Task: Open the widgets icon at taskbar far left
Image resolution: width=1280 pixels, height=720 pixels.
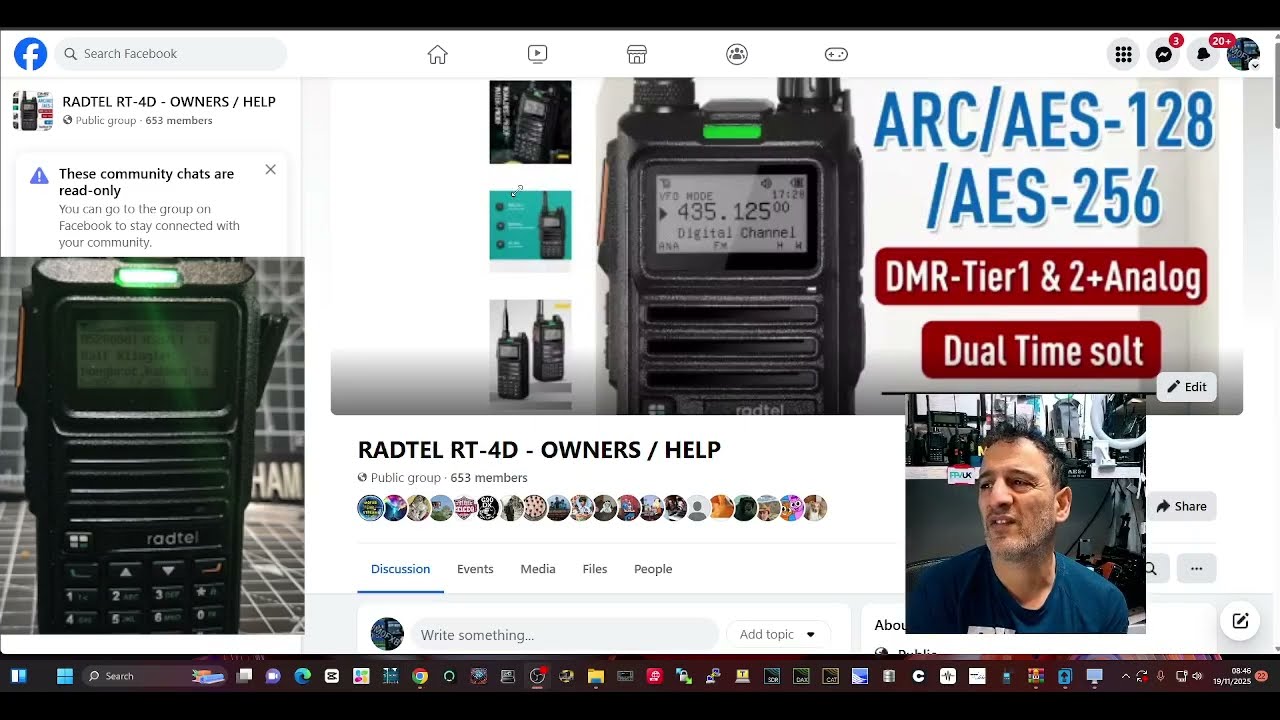Action: (x=18, y=676)
